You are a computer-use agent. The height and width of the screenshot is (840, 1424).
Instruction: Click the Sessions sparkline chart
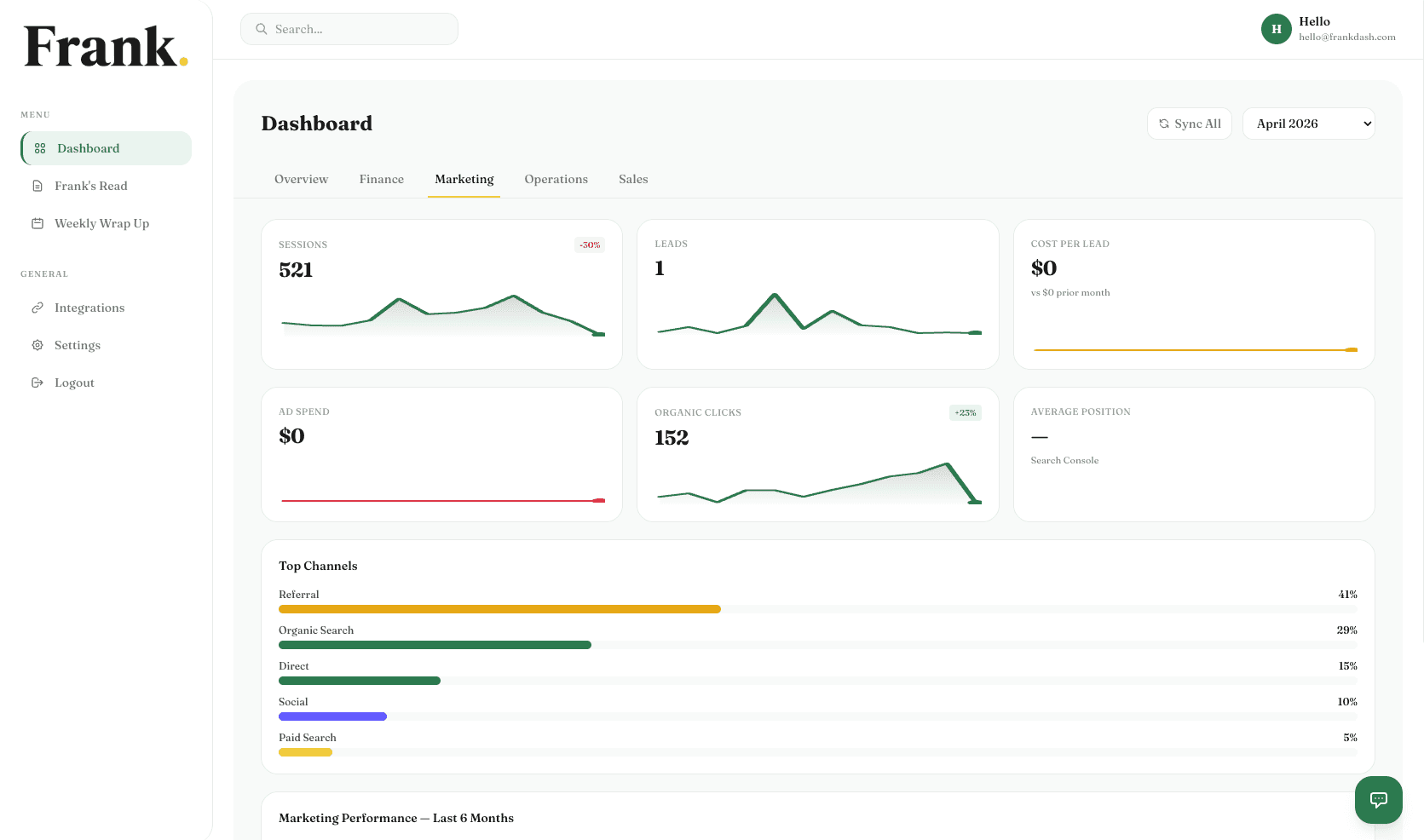click(443, 315)
